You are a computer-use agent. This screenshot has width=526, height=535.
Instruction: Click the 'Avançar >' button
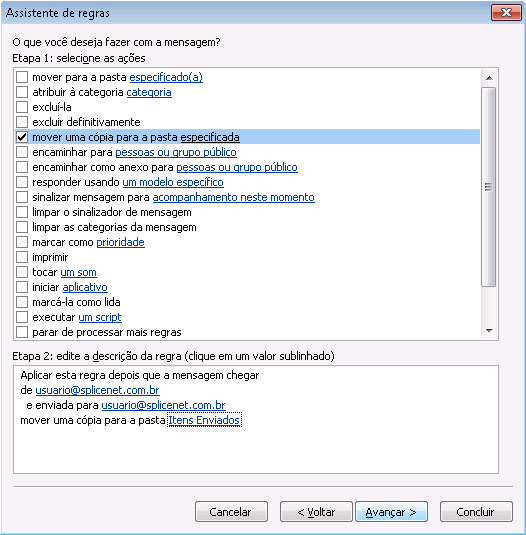[x=391, y=512]
